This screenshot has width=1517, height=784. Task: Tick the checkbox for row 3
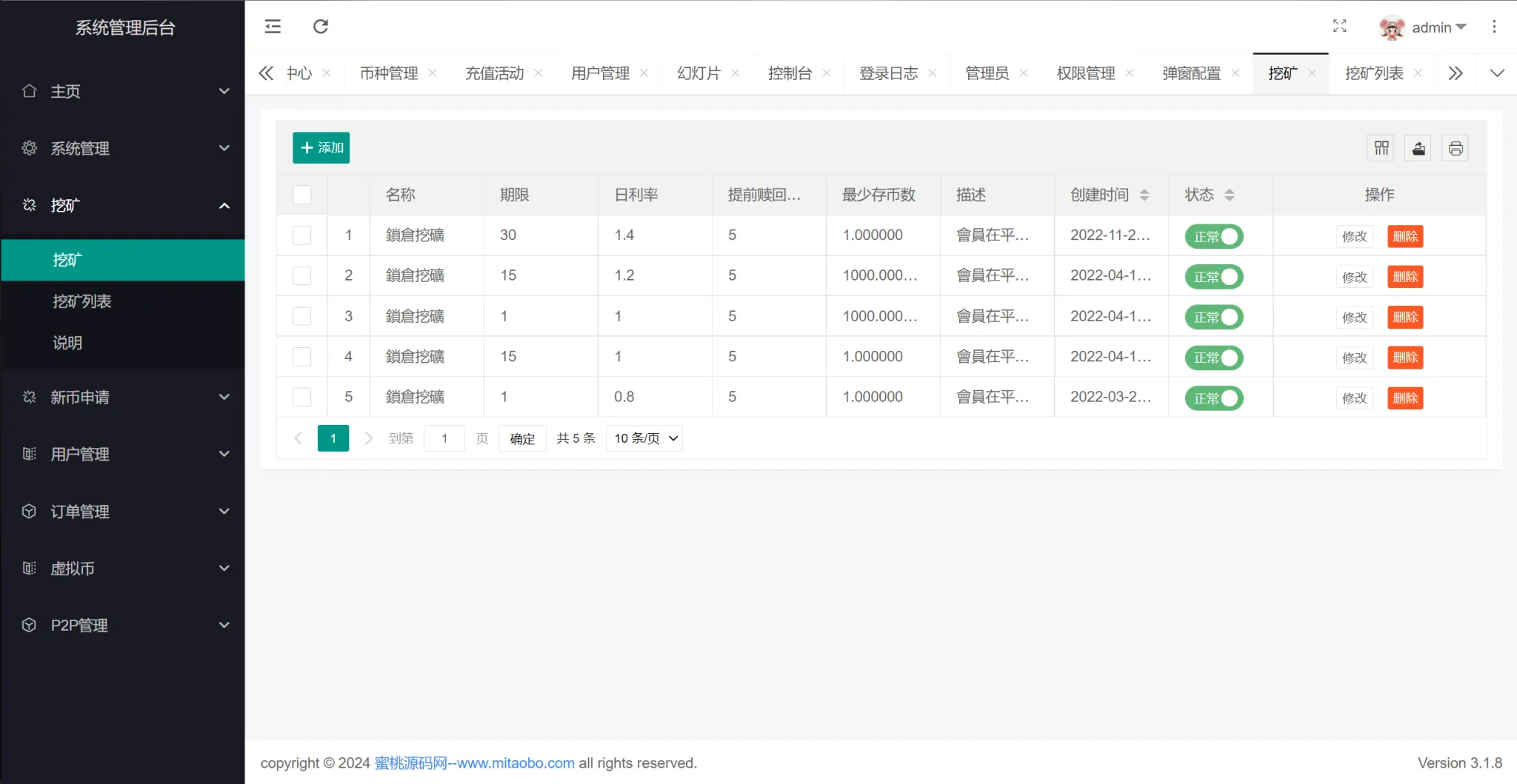click(x=302, y=316)
